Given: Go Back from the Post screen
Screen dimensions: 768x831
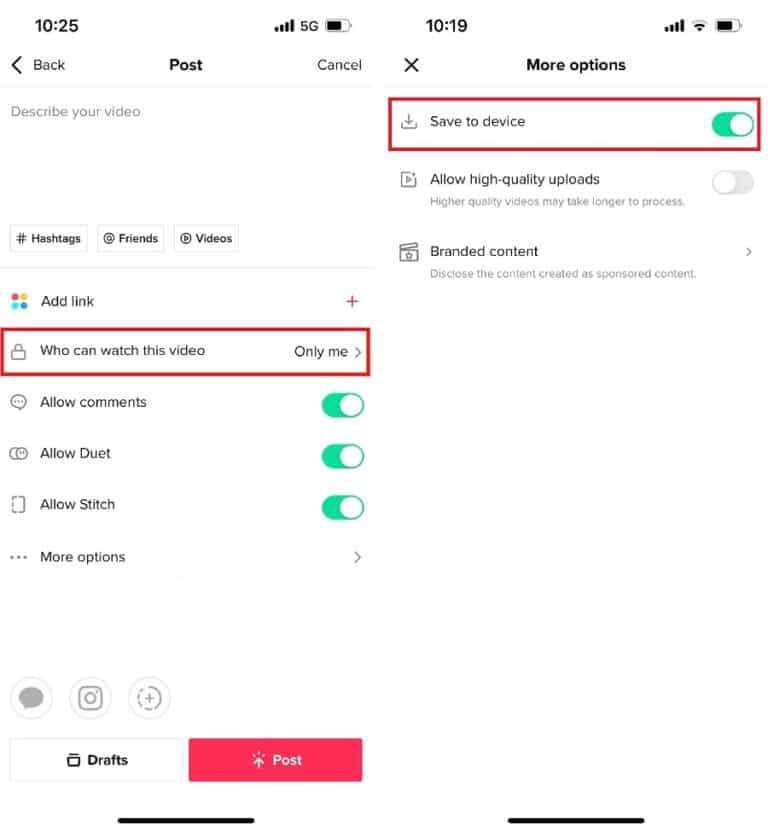Looking at the screenshot, I should point(37,64).
